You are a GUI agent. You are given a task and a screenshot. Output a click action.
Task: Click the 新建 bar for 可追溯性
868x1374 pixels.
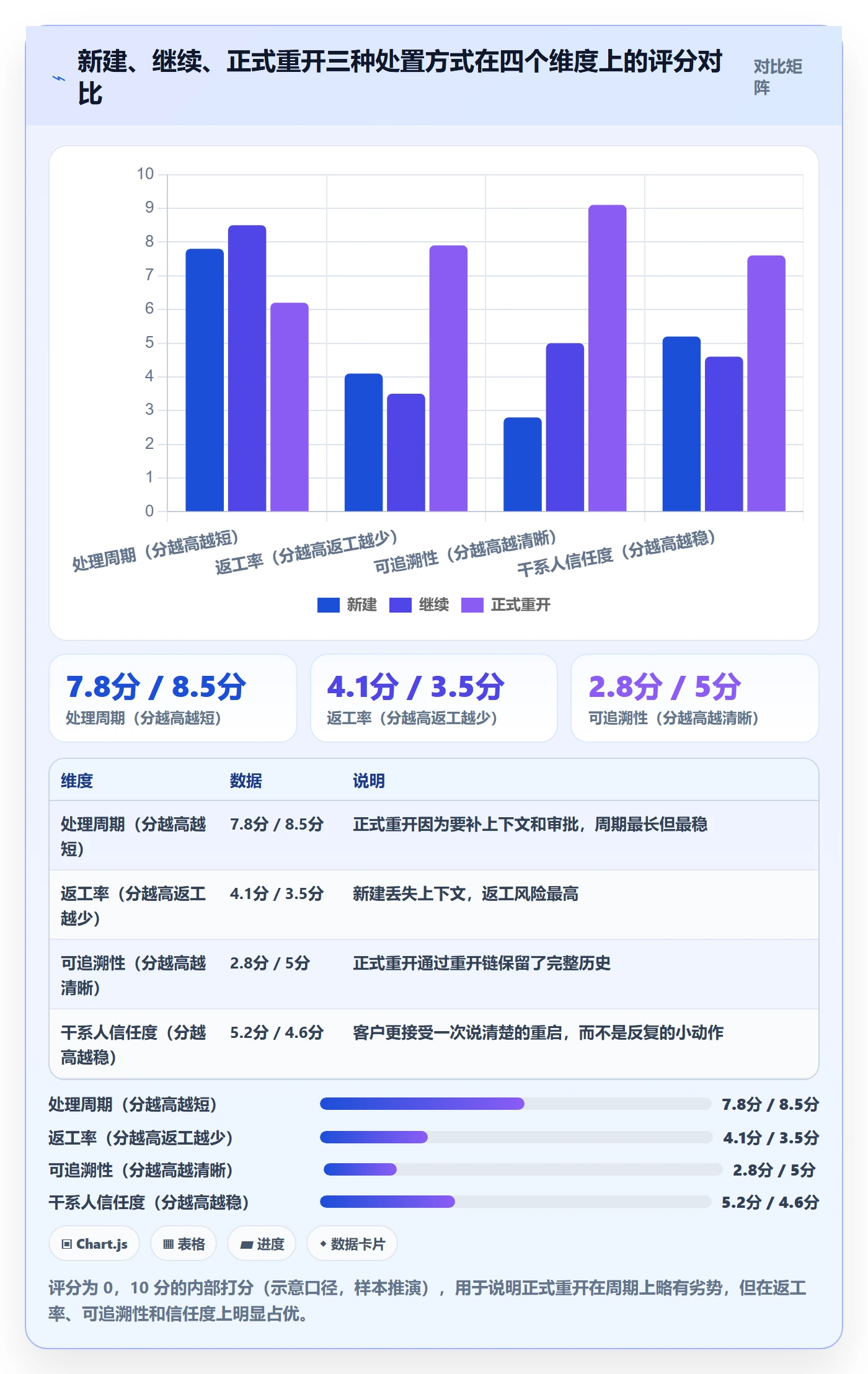pyautogui.click(x=522, y=464)
